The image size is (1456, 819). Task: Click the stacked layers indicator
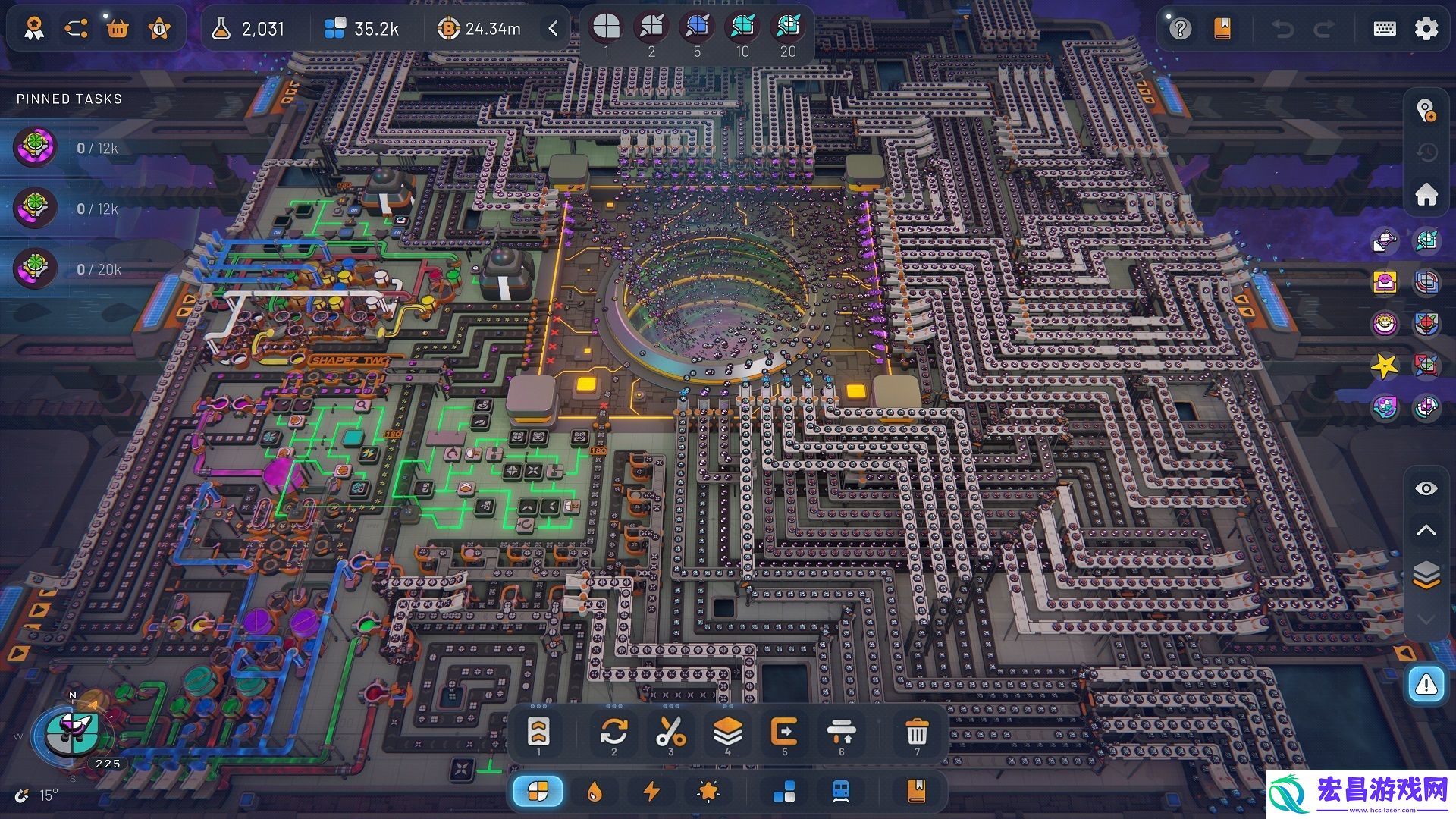(x=1426, y=575)
